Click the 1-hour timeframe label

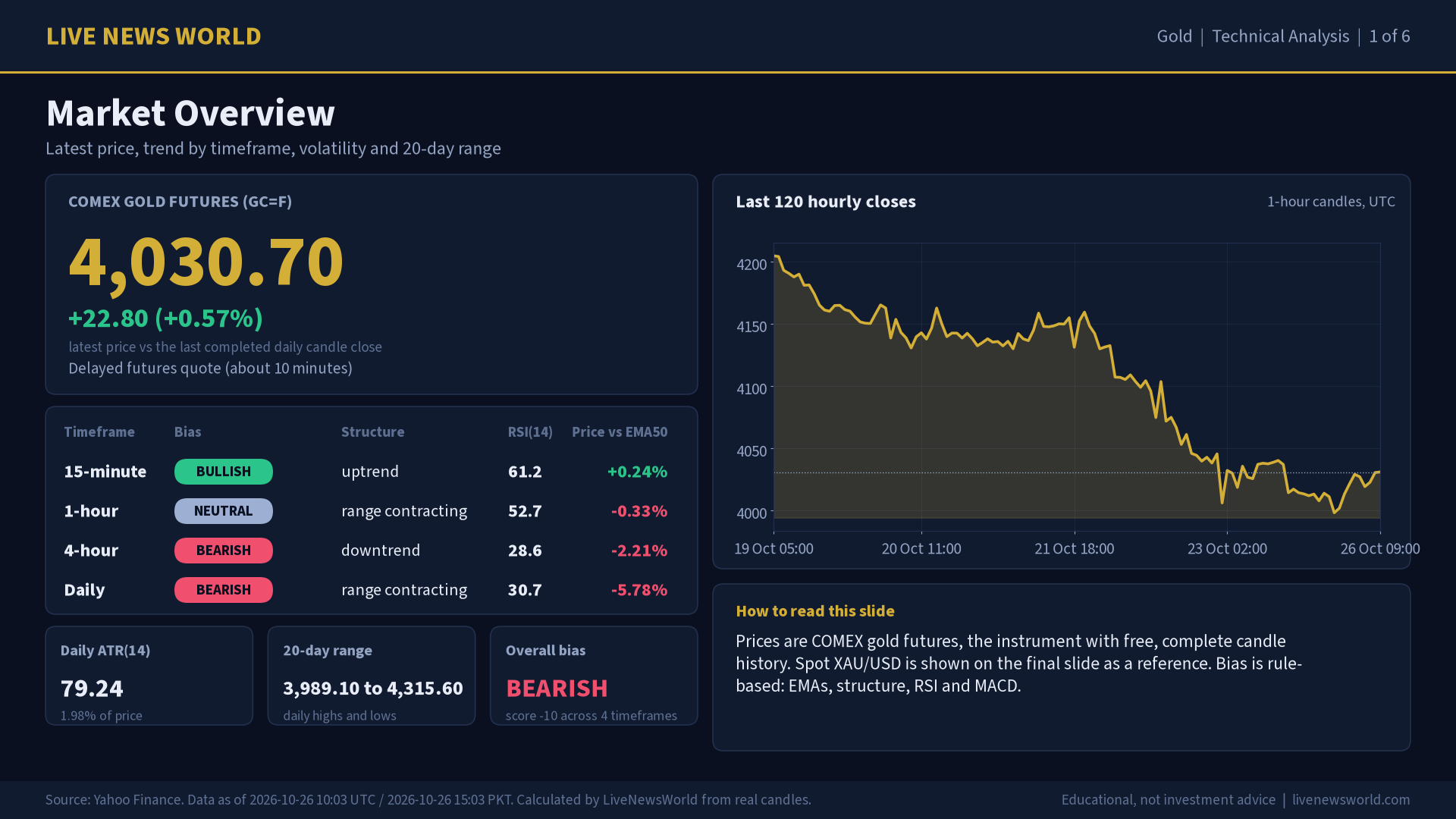[91, 511]
